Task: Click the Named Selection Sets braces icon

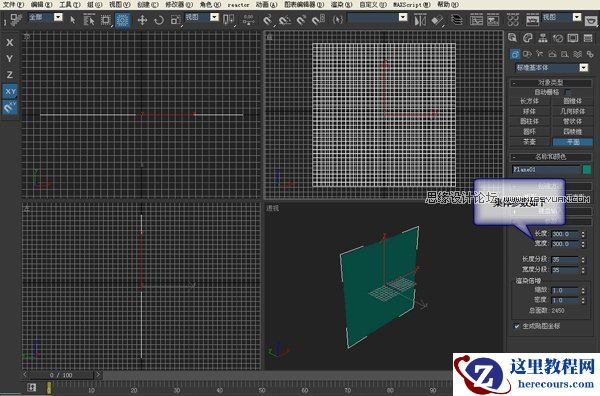Action: click(x=338, y=20)
